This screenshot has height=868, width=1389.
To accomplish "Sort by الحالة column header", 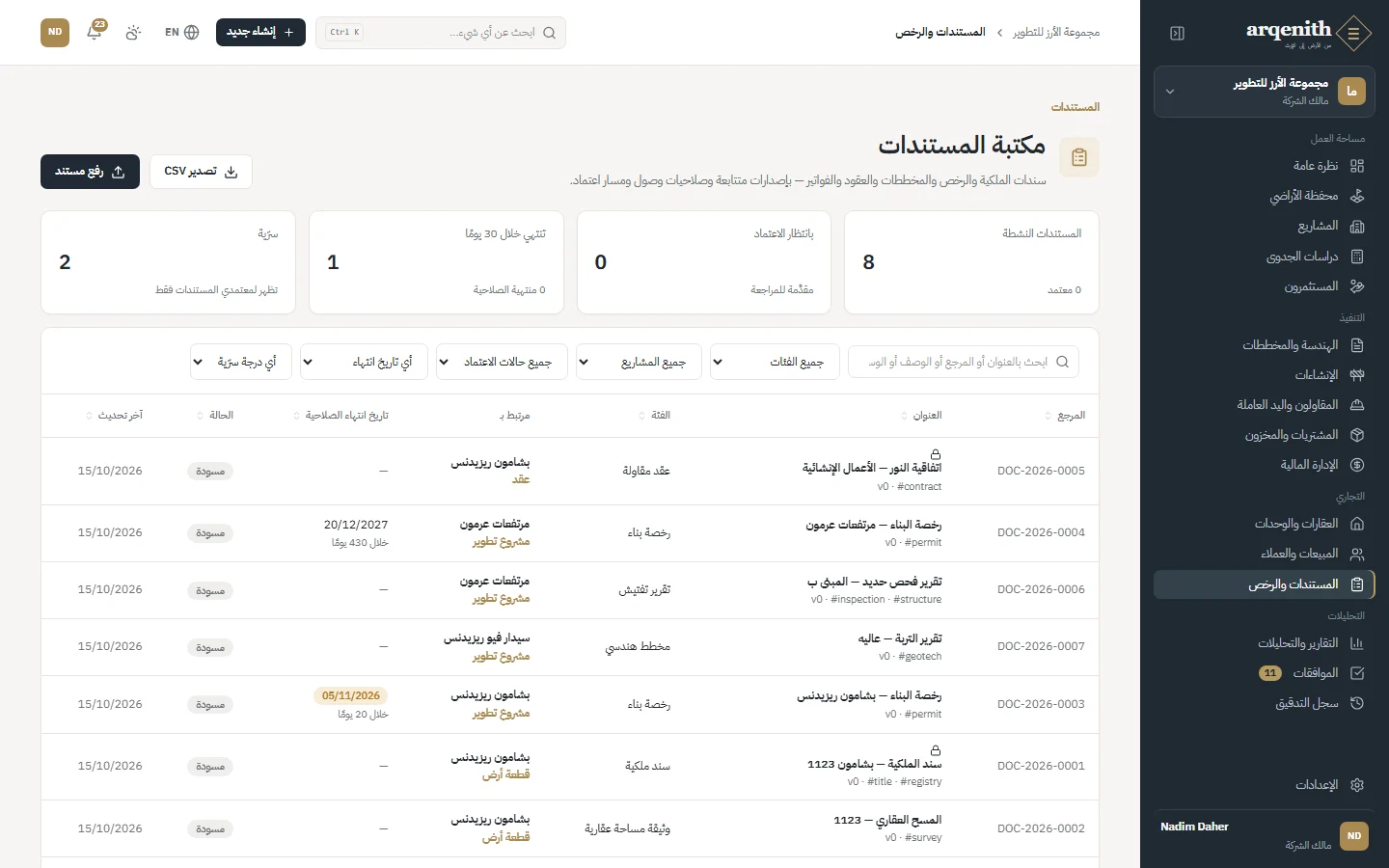I will click(214, 416).
